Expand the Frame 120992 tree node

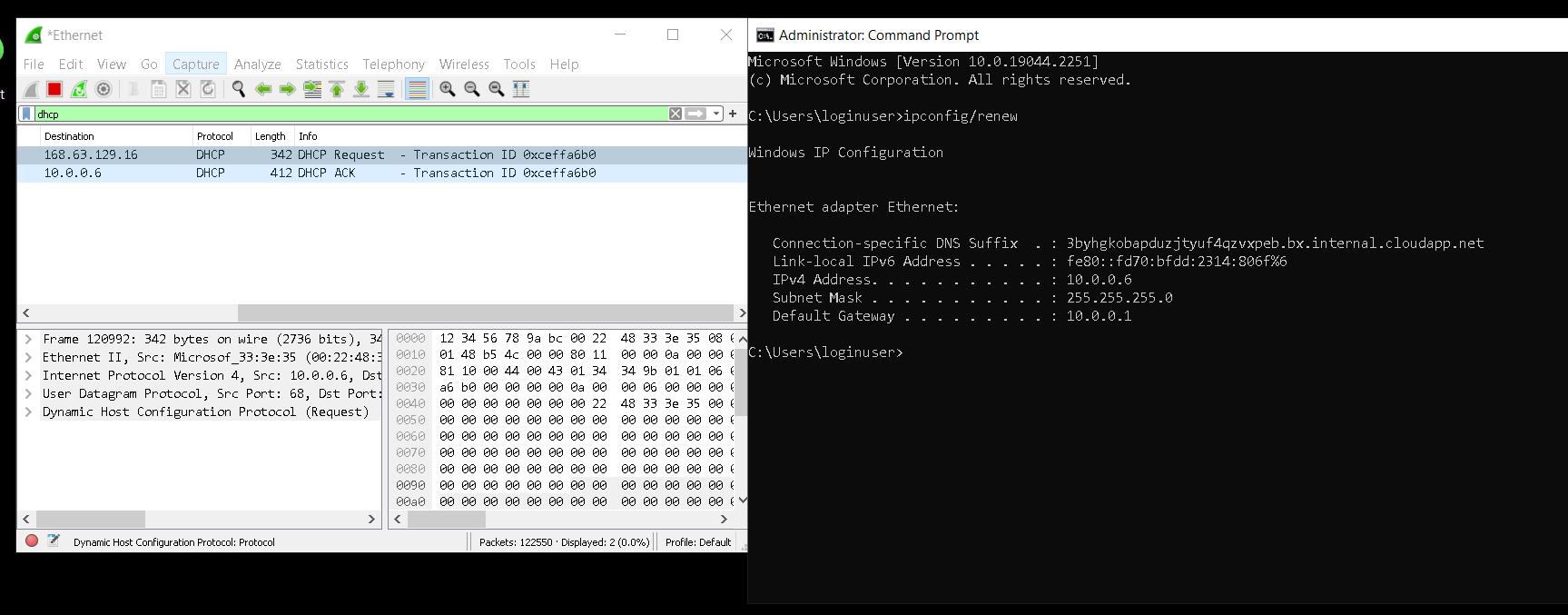click(28, 339)
